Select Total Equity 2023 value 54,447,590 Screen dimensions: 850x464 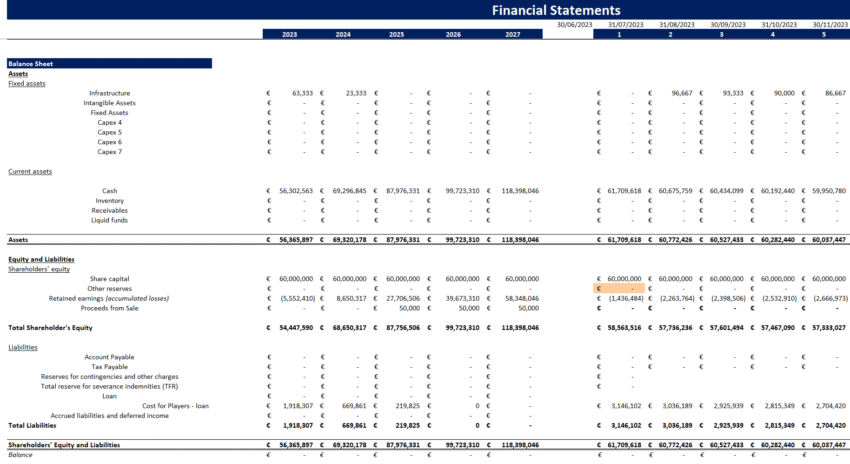click(296, 327)
